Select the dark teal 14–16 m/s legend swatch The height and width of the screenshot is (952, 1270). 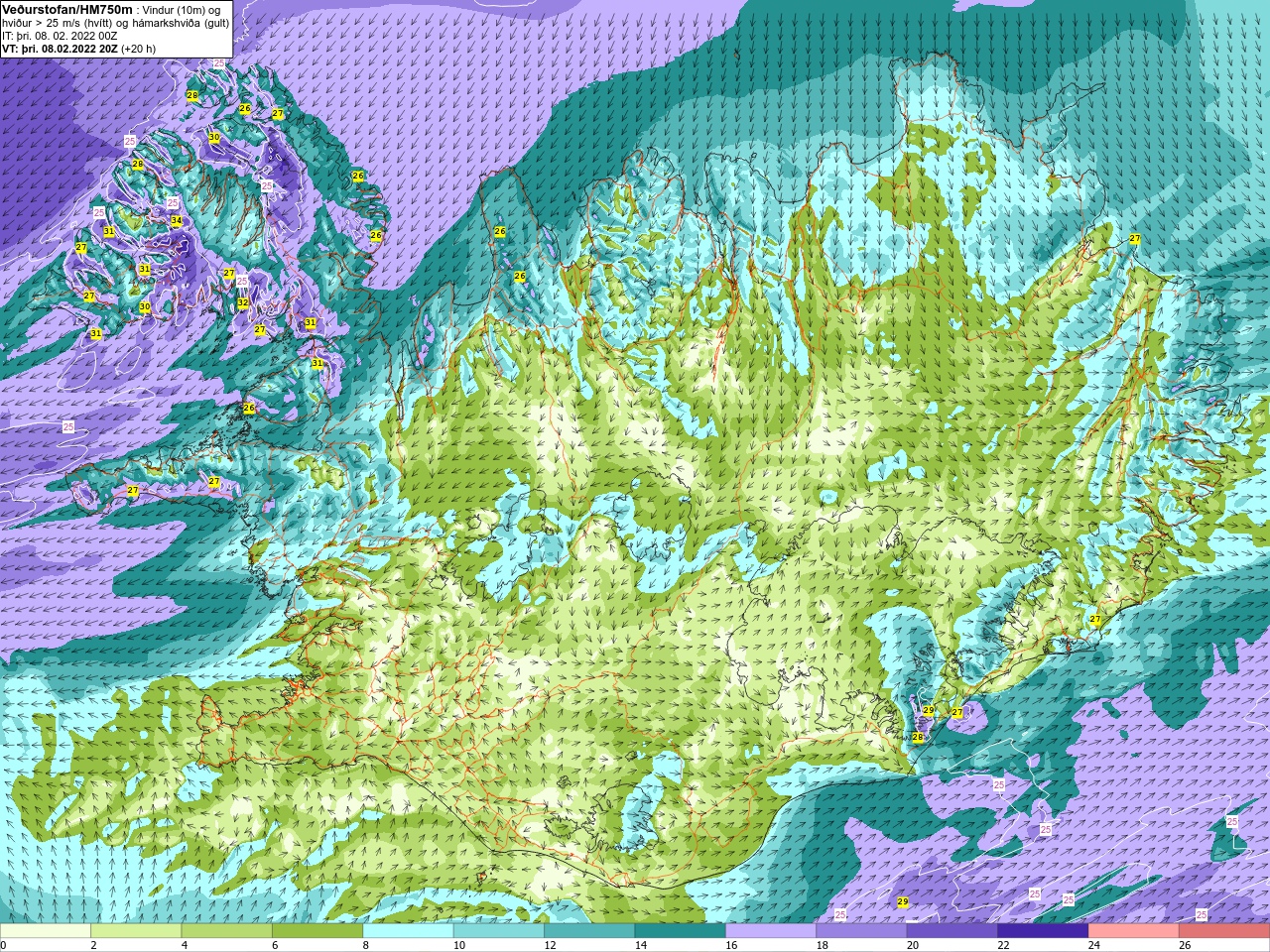681,931
